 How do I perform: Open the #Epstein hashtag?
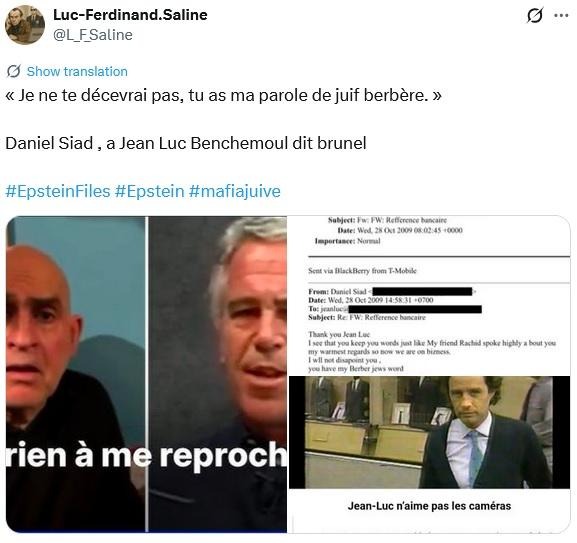point(149,191)
